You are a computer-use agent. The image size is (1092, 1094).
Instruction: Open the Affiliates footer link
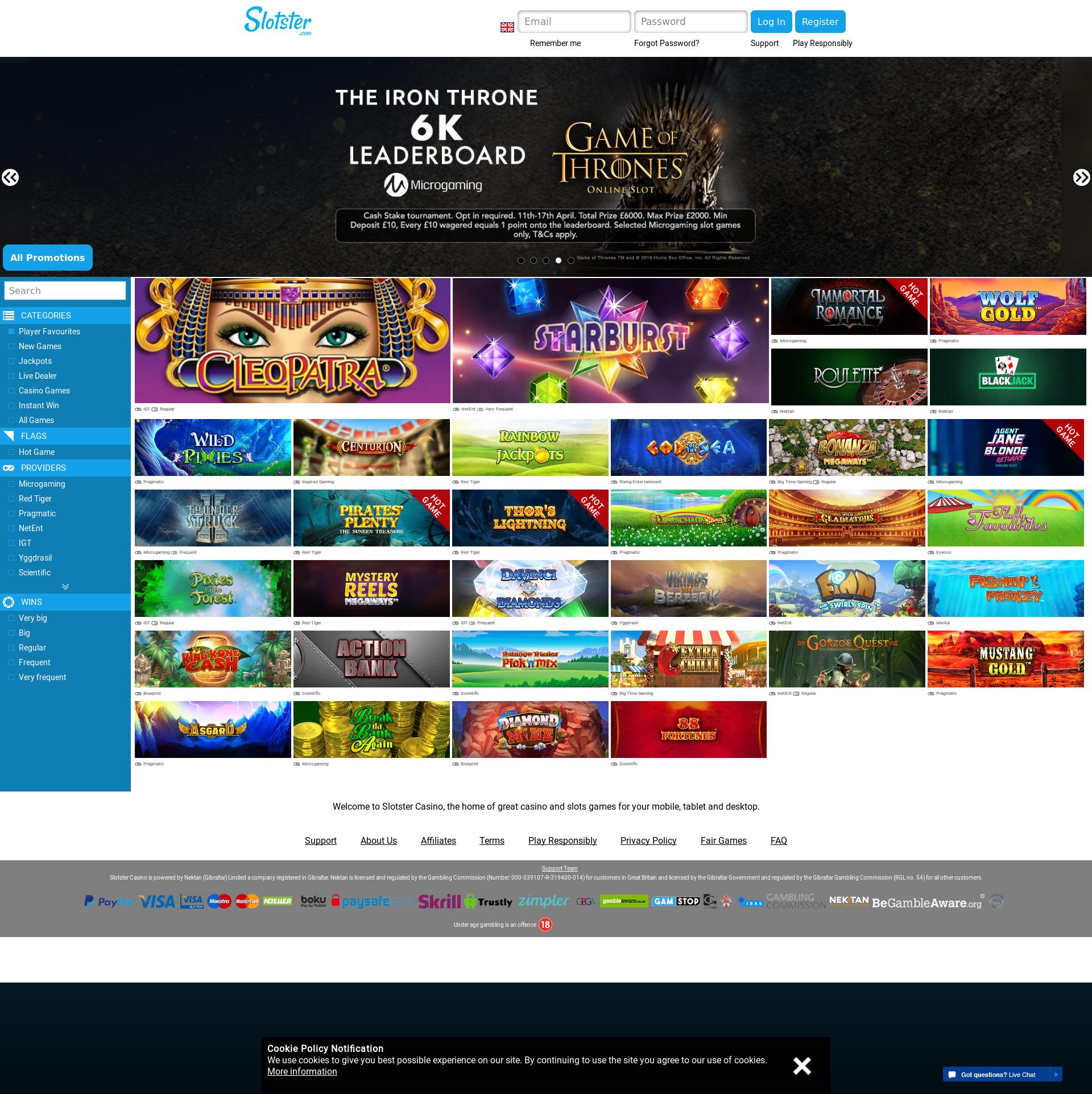439,840
